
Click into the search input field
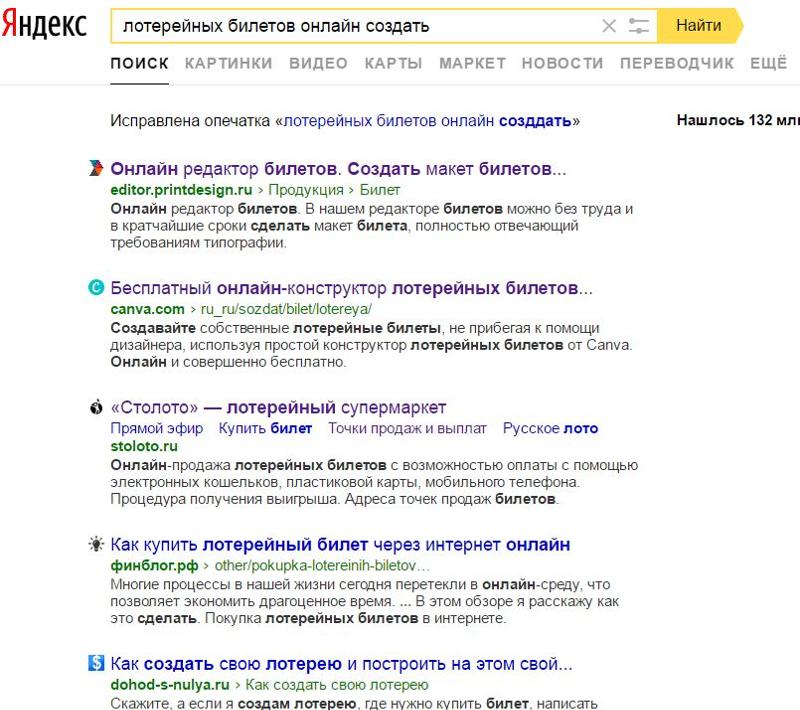[357, 26]
